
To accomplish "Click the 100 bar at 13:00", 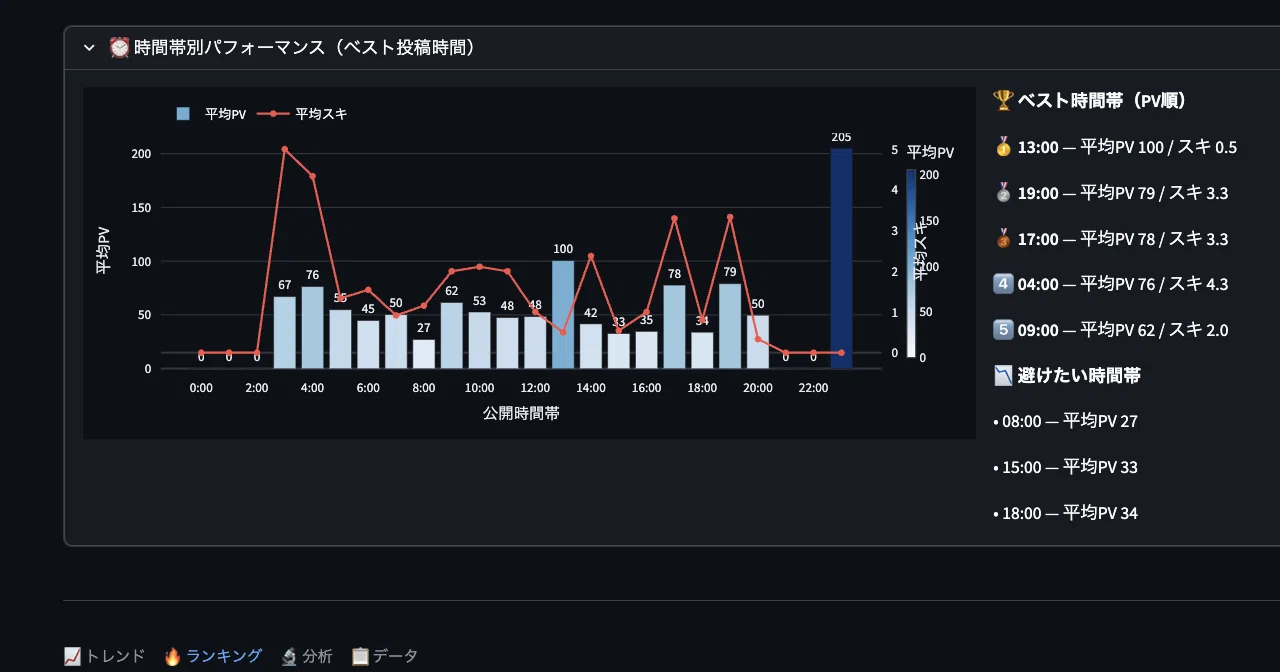I will pyautogui.click(x=563, y=314).
